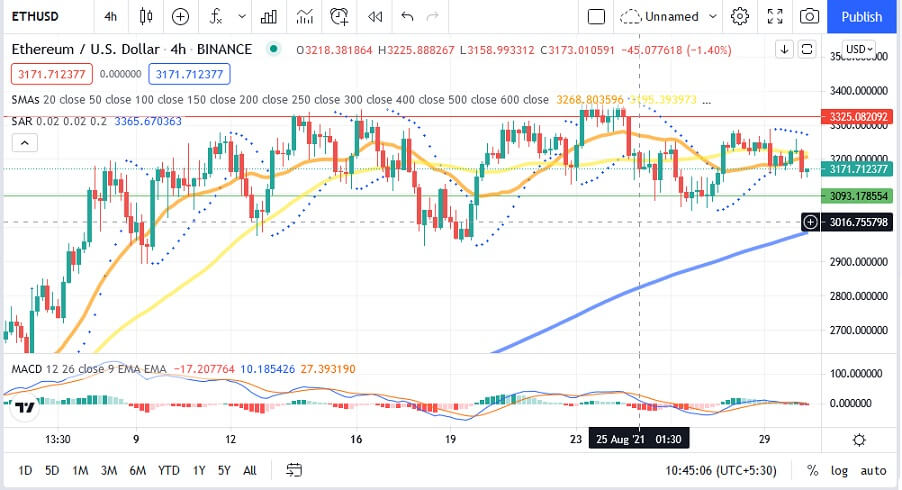This screenshot has width=902, height=490.
Task: Open the candlestick chart style selector
Action: (147, 16)
